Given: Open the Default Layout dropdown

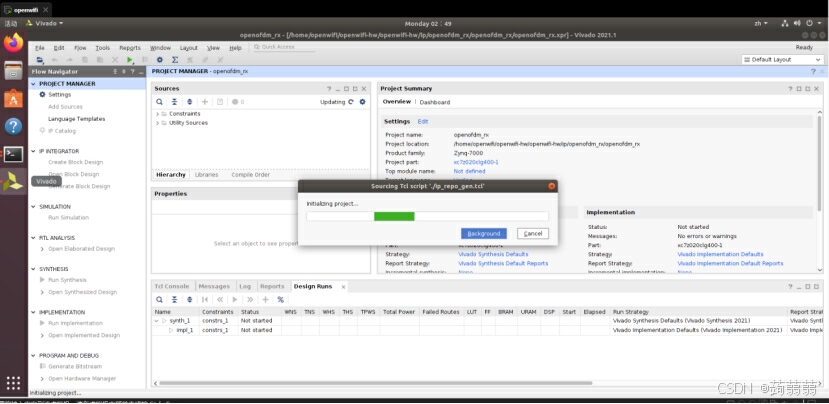Looking at the screenshot, I should click(782, 60).
